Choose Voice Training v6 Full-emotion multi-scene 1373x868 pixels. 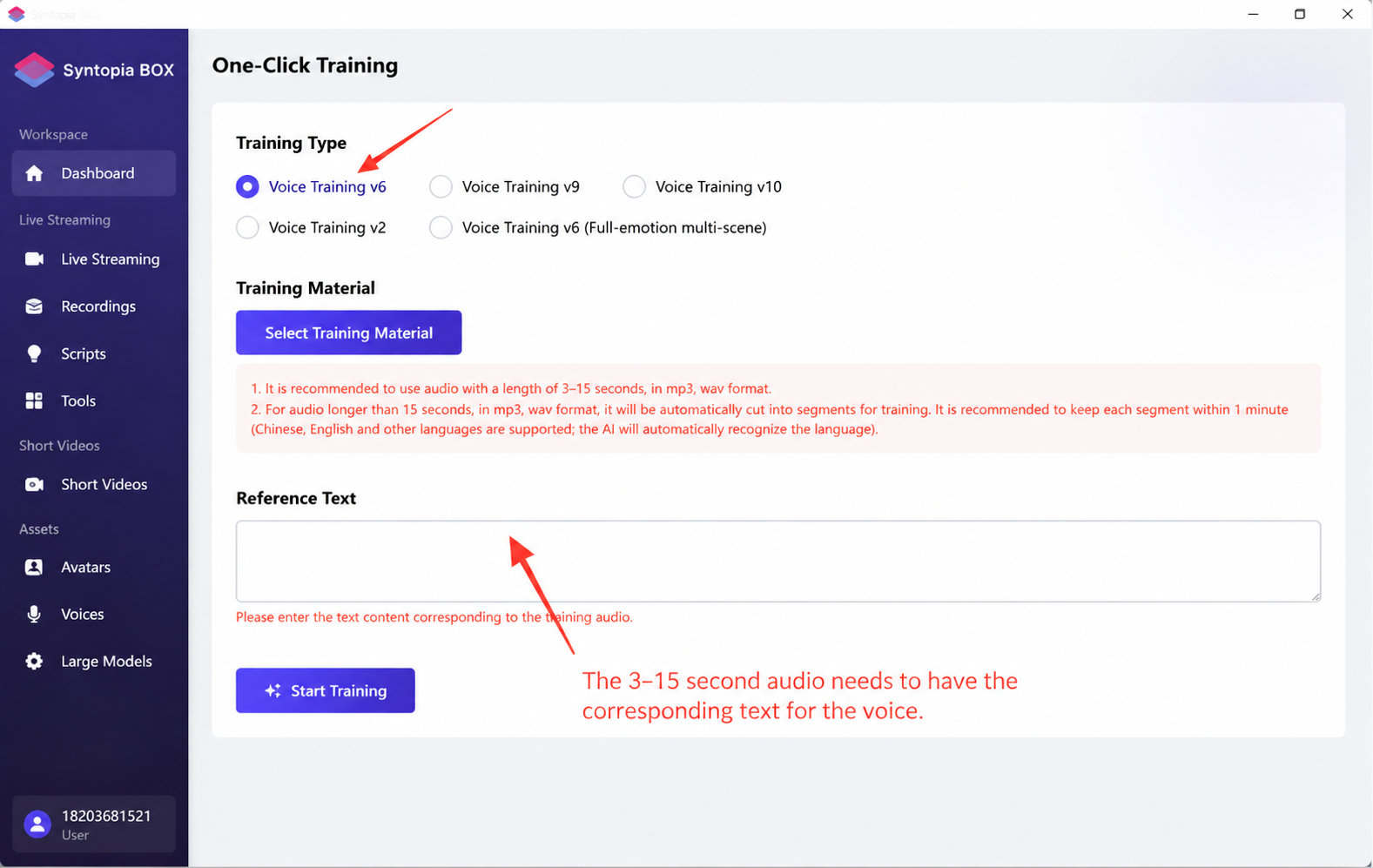(441, 227)
